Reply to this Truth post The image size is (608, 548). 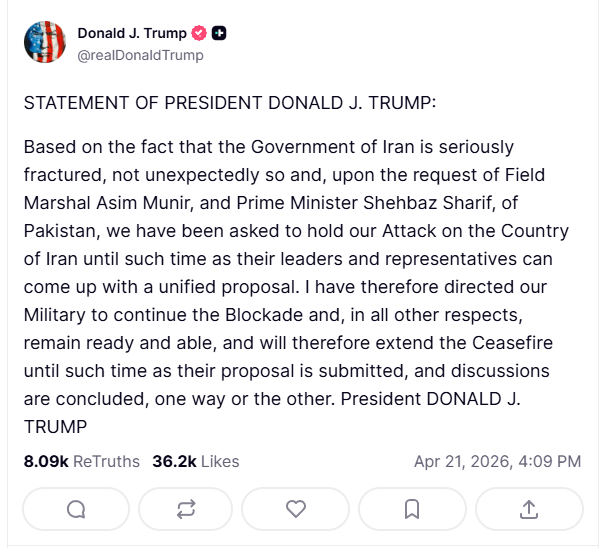[76, 509]
